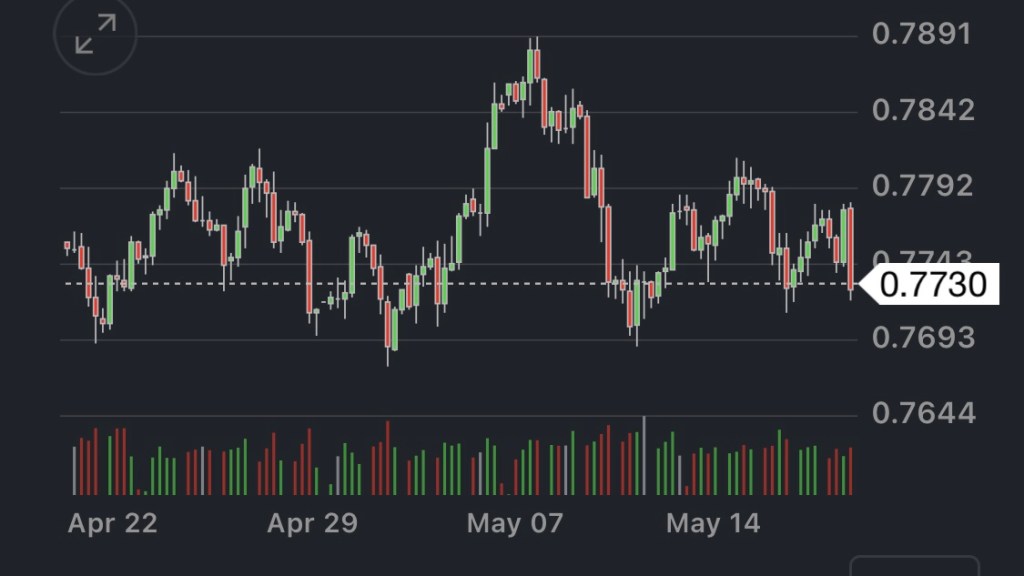Tap the first gray volume bar on the left
The width and height of the screenshot is (1024, 576).
tap(74, 470)
